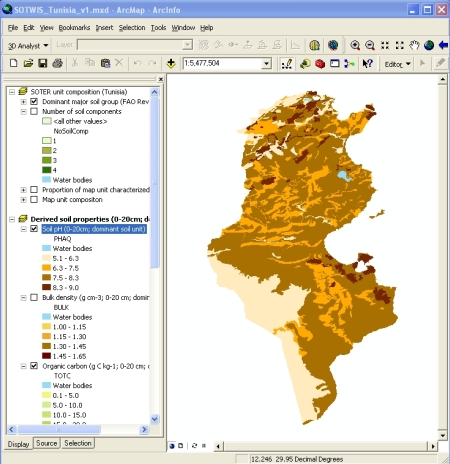Activate the What's This help tool

click(x=367, y=63)
